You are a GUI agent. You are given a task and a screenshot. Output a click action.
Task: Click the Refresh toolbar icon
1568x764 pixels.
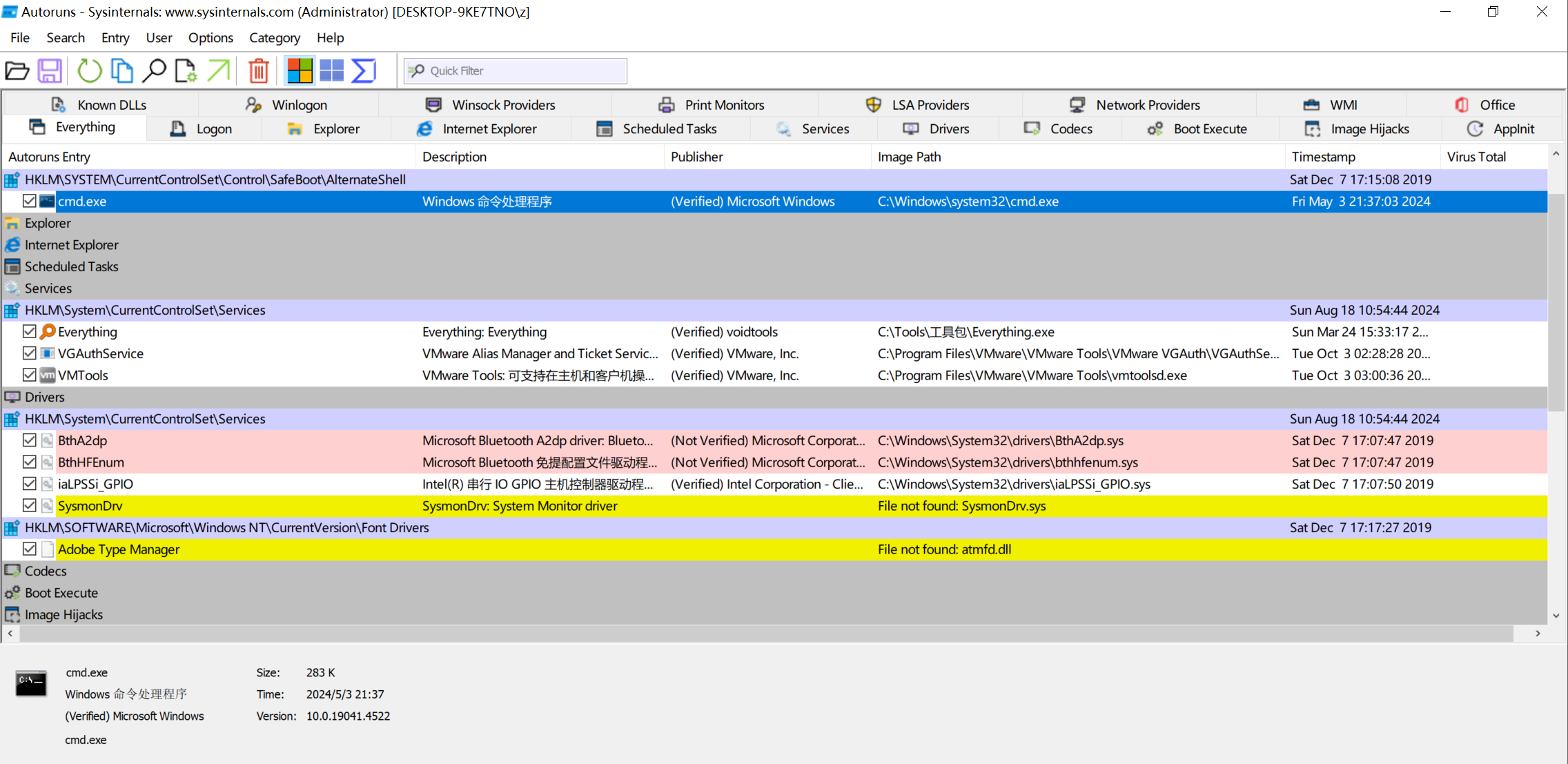coord(89,70)
